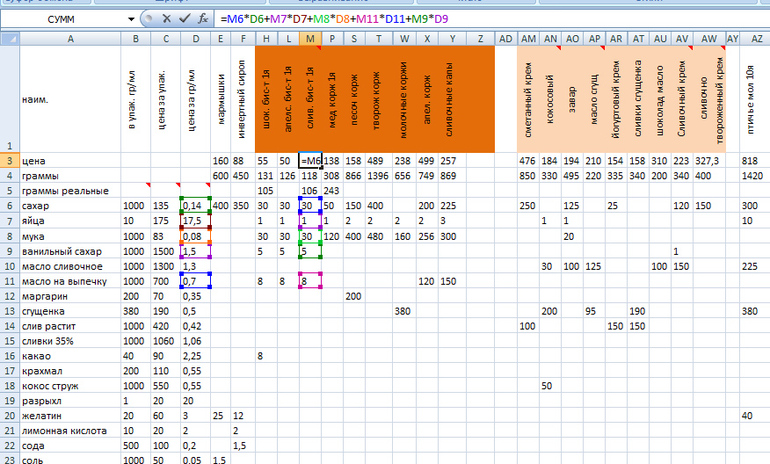Click the blue-outlined cell with 0,7

pyautogui.click(x=194, y=283)
